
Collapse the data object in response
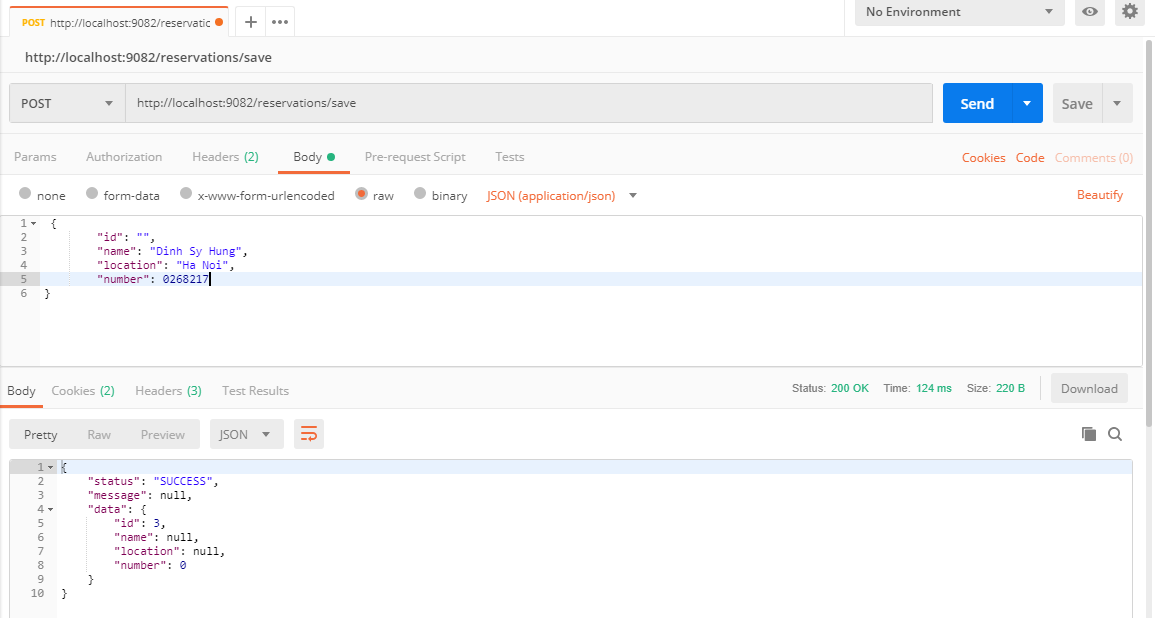click(x=51, y=509)
